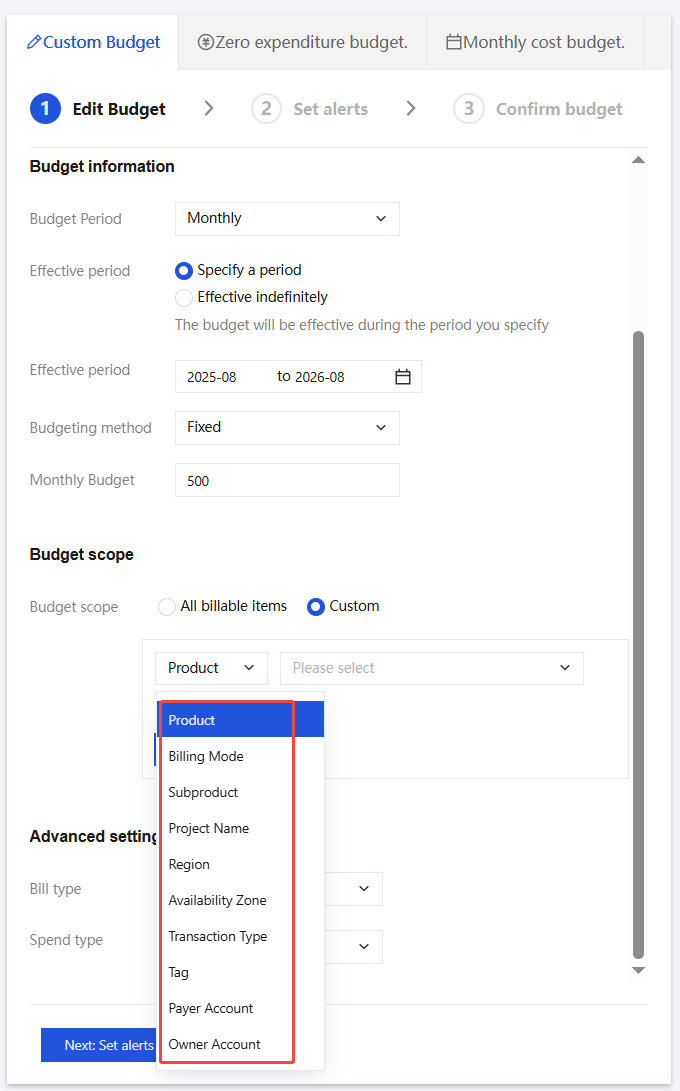Viewport: 680px width, 1091px height.
Task: Open the Budget Period Monthly dropdown
Action: 287,219
